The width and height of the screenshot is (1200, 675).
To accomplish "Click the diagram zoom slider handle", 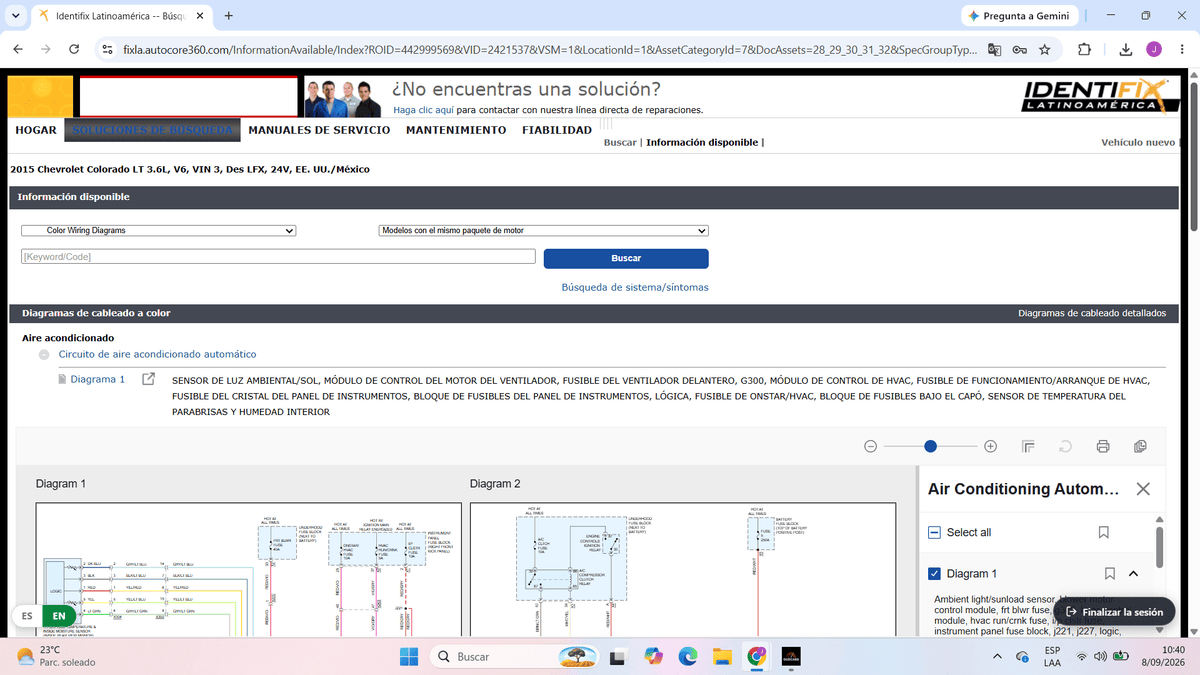I will click(x=930, y=446).
